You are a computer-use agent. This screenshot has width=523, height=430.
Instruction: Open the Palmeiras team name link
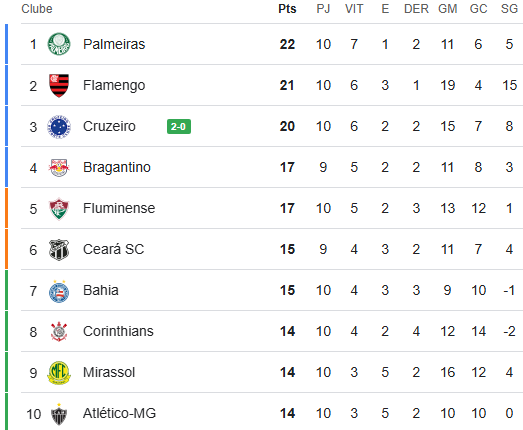pyautogui.click(x=114, y=44)
